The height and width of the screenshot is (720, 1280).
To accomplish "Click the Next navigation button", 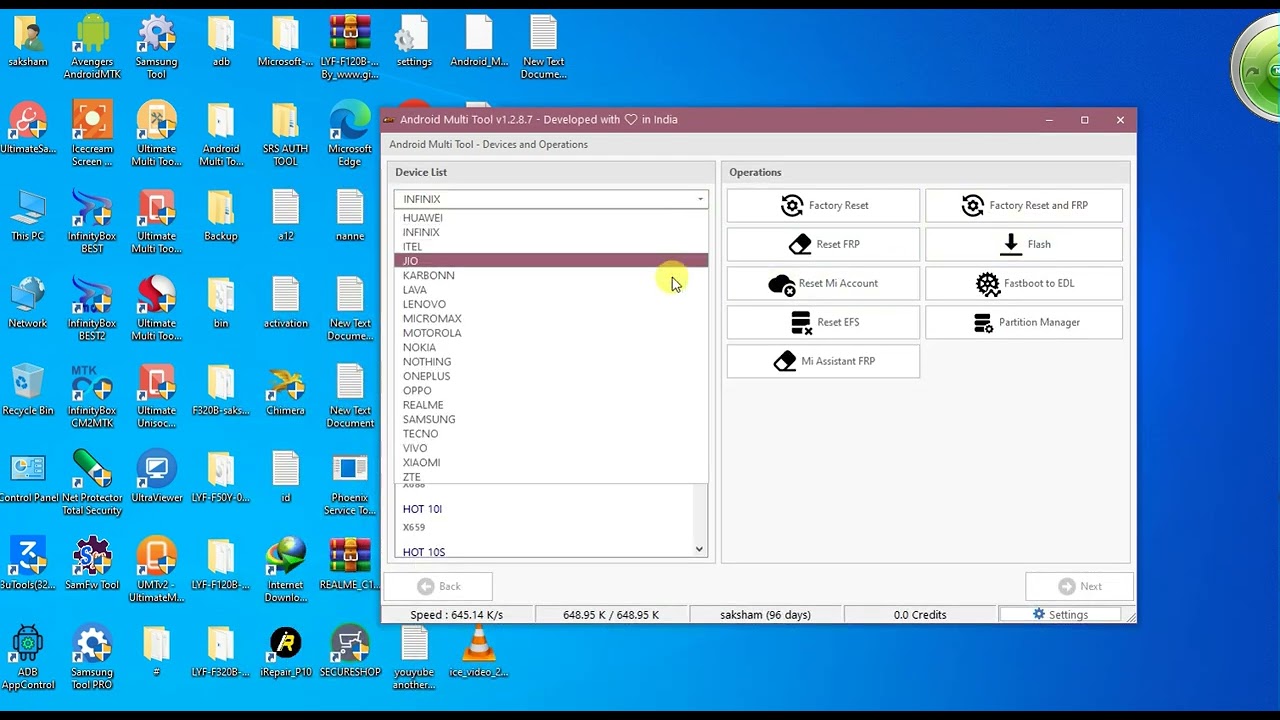I will pyautogui.click(x=1080, y=586).
